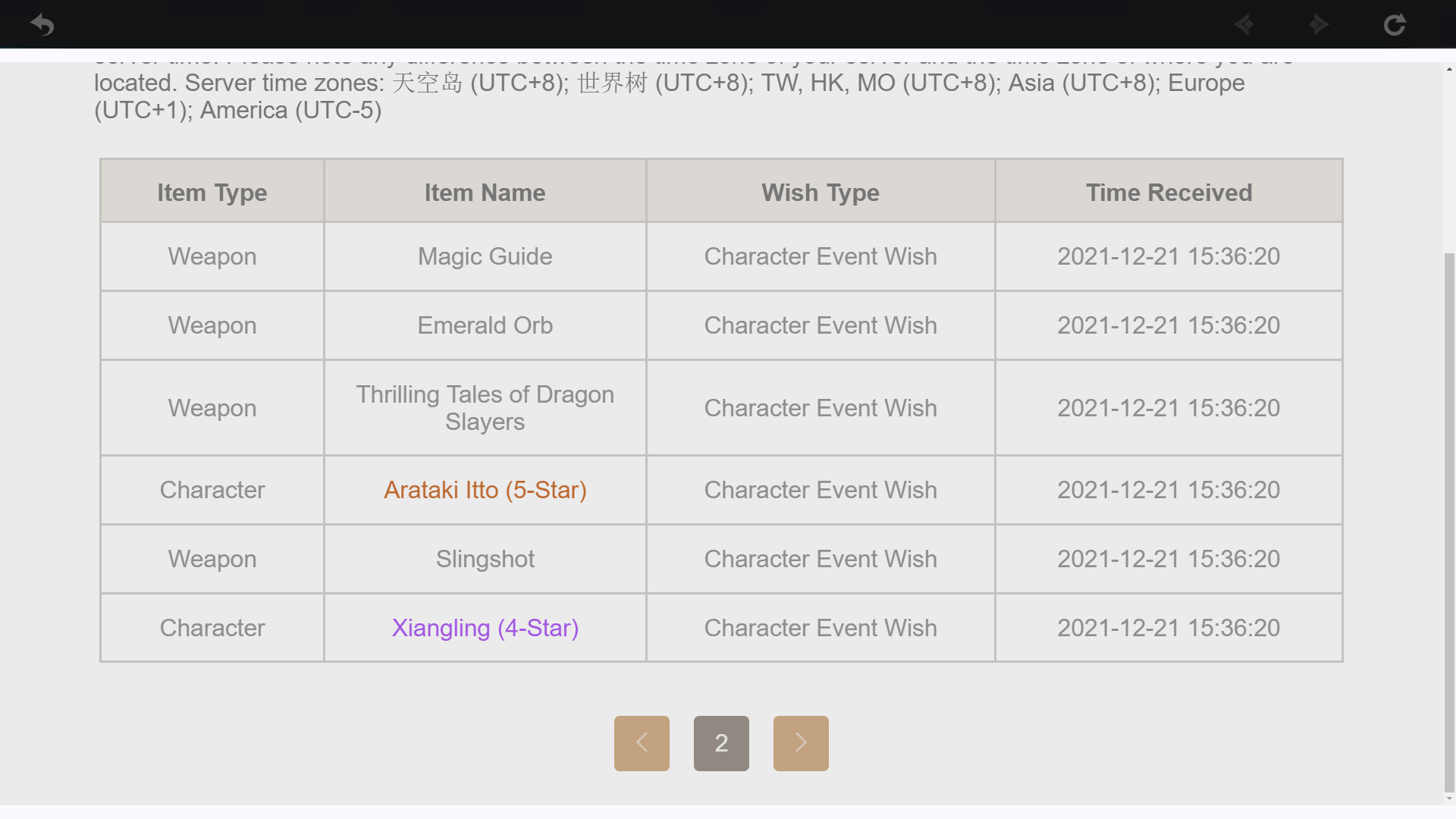The height and width of the screenshot is (819, 1456).
Task: Click the Item Type column header
Action: tap(212, 193)
